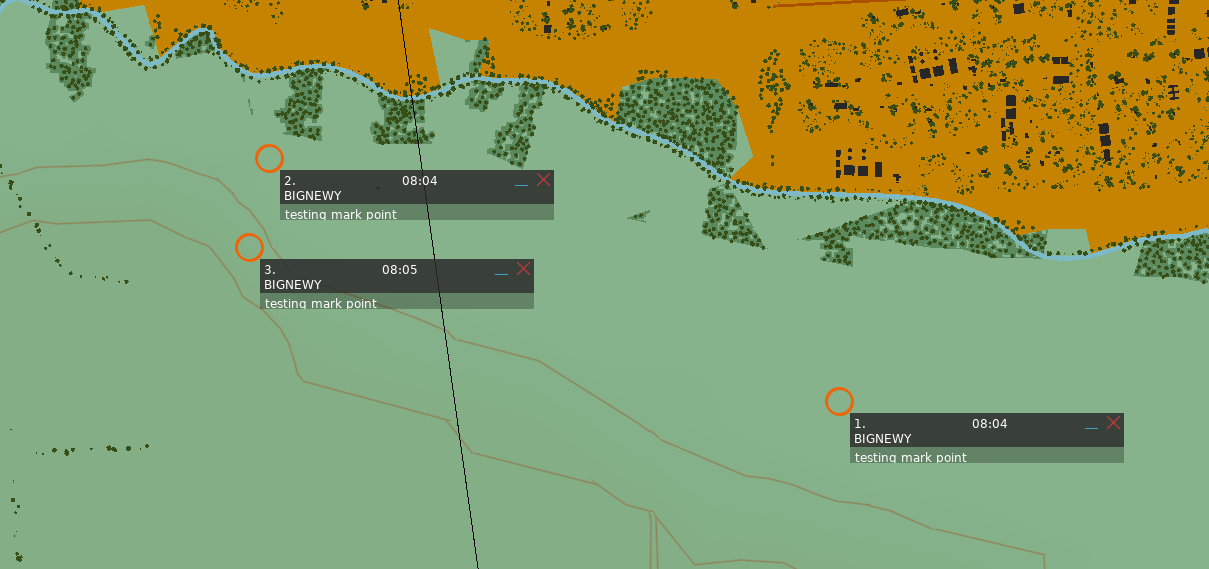The height and width of the screenshot is (569, 1209).
Task: Delete mark point 2 with its red X
Action: point(544,180)
